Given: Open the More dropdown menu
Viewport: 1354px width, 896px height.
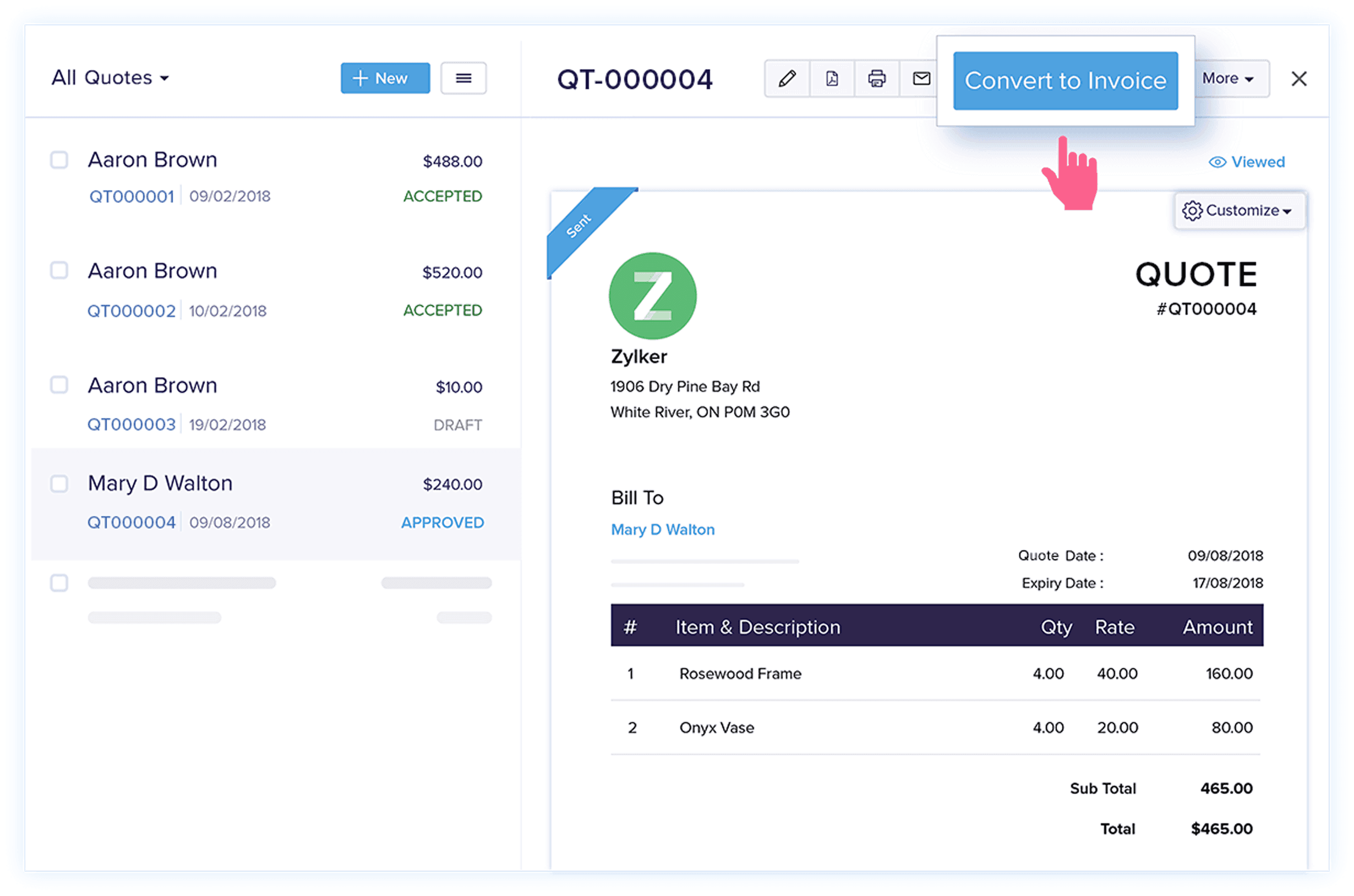Looking at the screenshot, I should point(1227,78).
